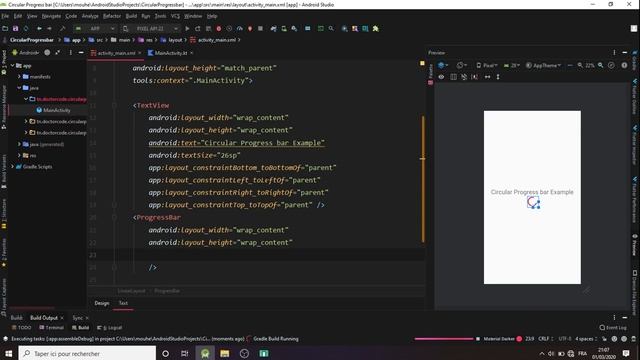640x360 pixels.
Task: Click Android Studio icon in taskbar
Action: tap(205, 353)
